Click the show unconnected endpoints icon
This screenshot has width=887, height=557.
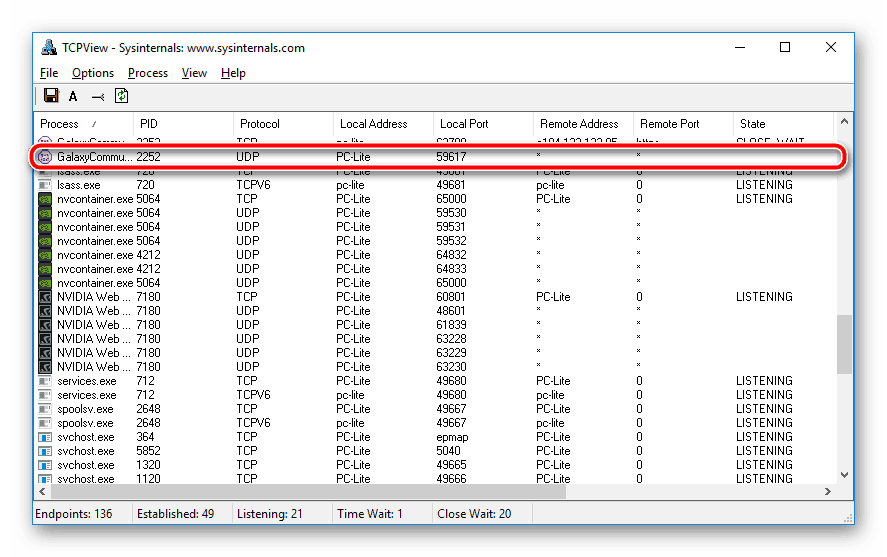(97, 96)
